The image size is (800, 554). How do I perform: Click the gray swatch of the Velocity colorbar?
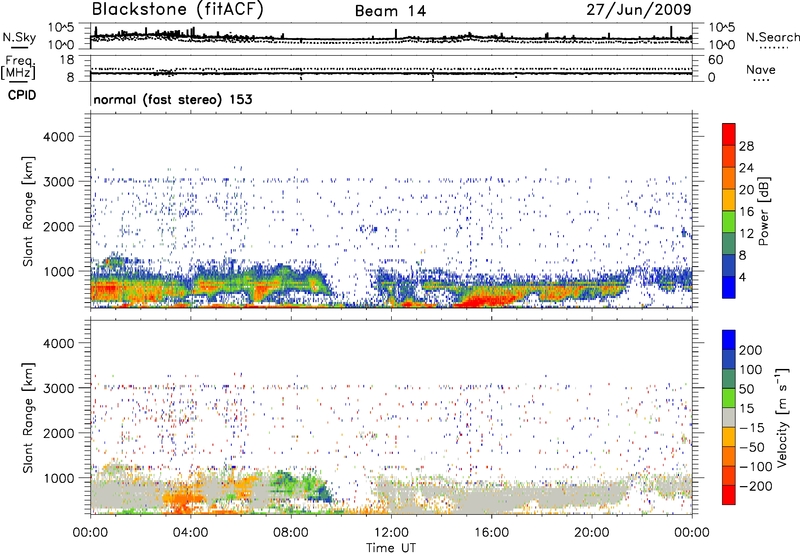click(x=729, y=417)
